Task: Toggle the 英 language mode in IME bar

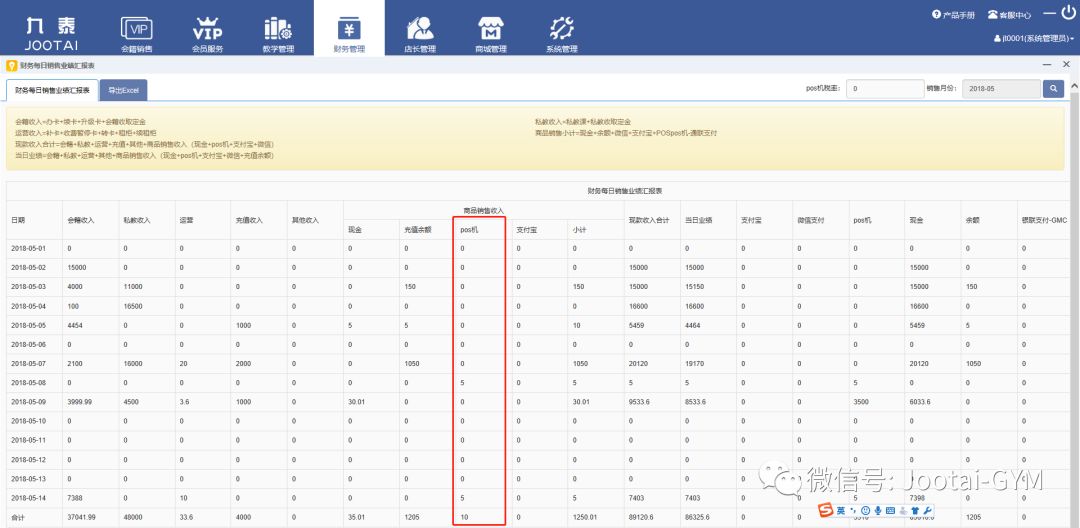Action: coord(841,510)
